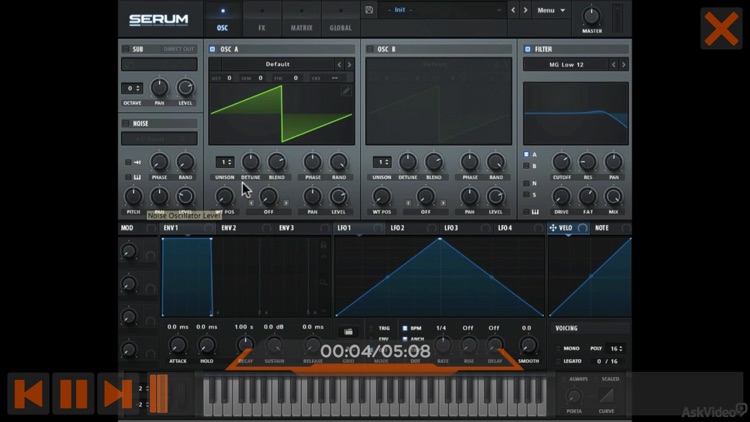Change OSC A unison voices stepper

225,162
